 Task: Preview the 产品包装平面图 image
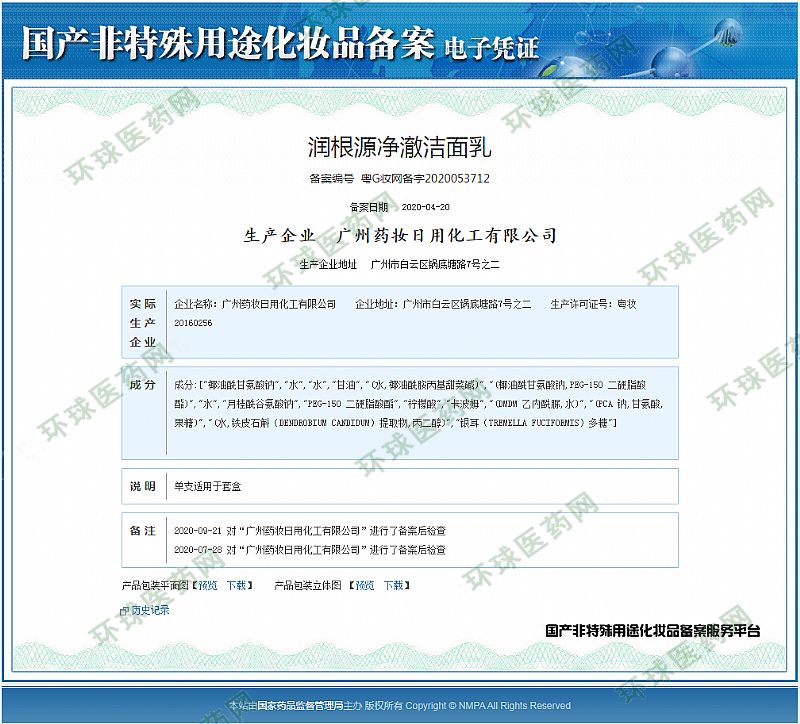point(207,585)
